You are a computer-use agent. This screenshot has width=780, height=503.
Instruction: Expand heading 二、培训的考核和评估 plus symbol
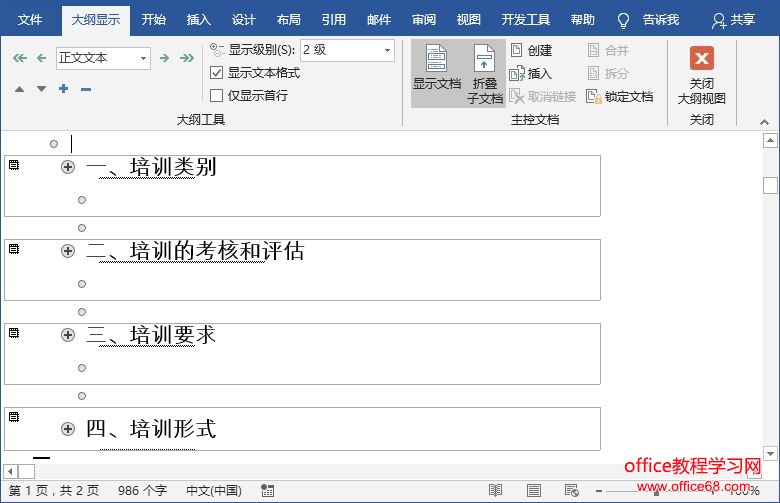point(68,251)
